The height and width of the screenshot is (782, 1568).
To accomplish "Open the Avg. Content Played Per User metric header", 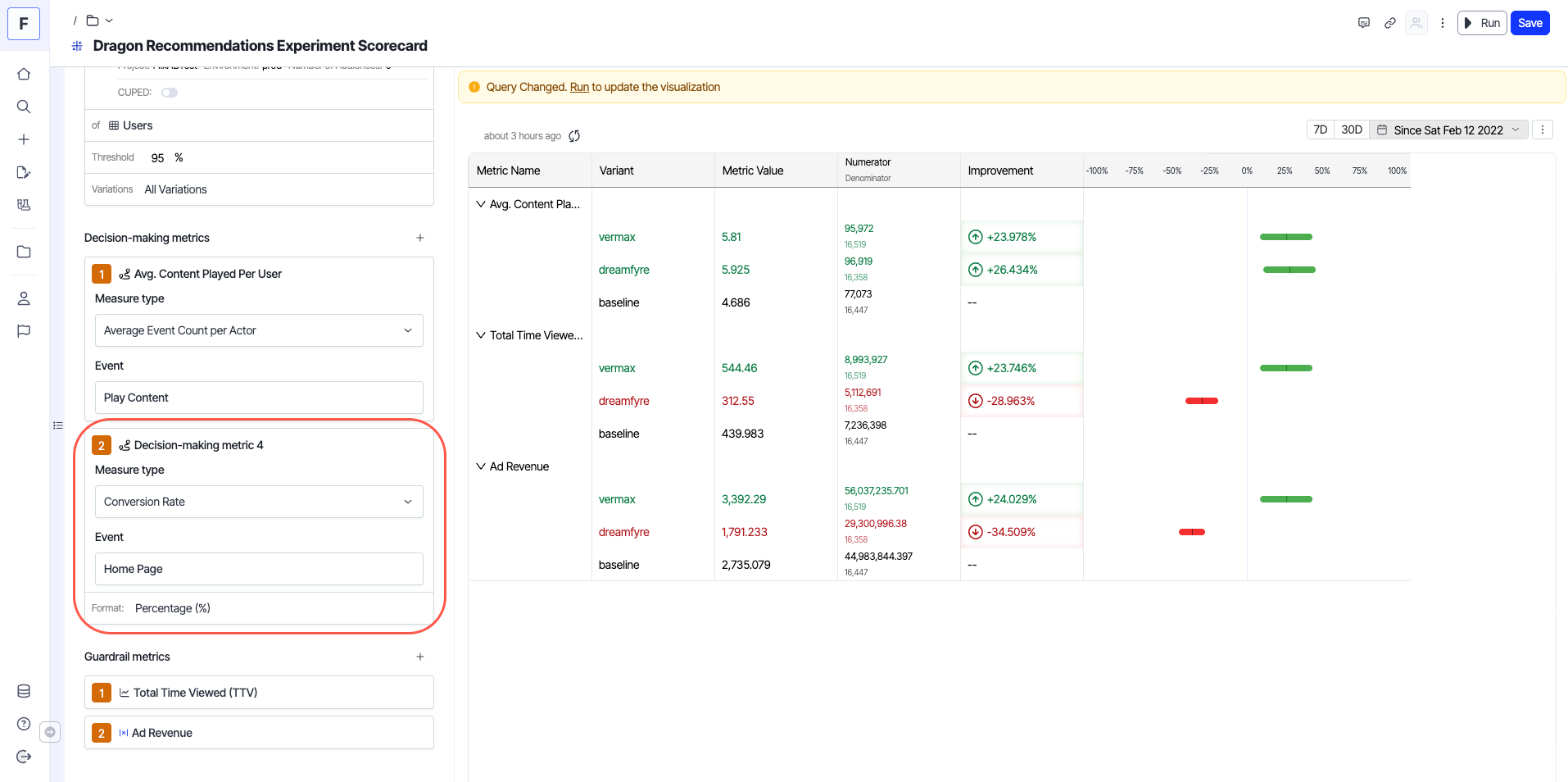I will [207, 274].
